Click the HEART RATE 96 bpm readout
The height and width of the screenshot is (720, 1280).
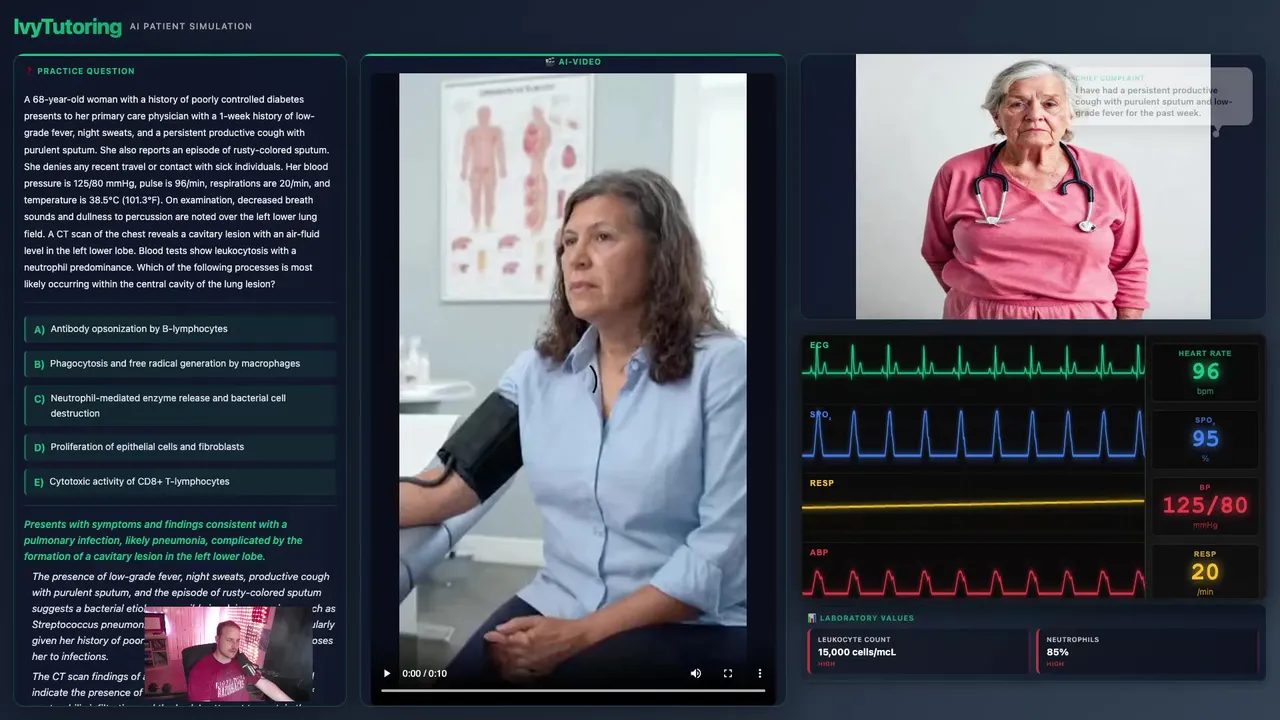[x=1205, y=372]
